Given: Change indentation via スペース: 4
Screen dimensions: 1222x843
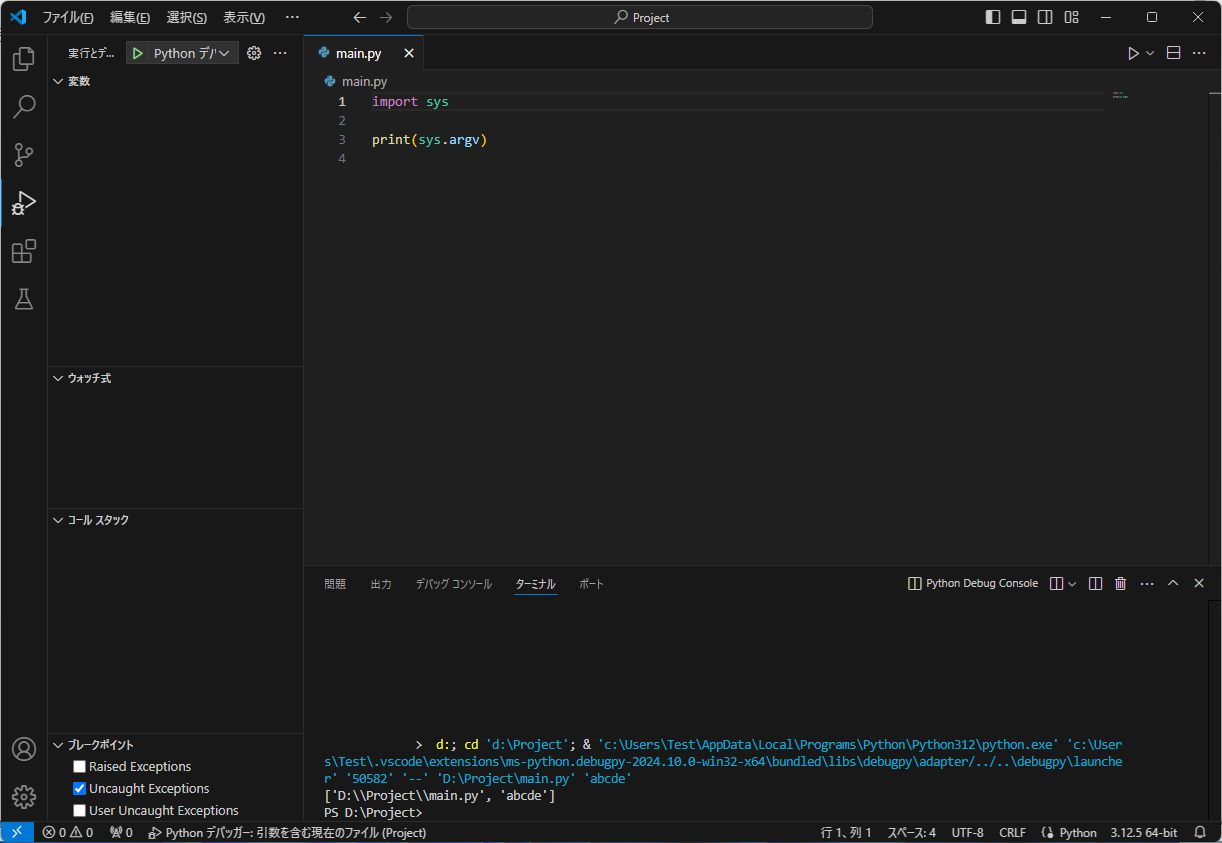Looking at the screenshot, I should coord(912,832).
